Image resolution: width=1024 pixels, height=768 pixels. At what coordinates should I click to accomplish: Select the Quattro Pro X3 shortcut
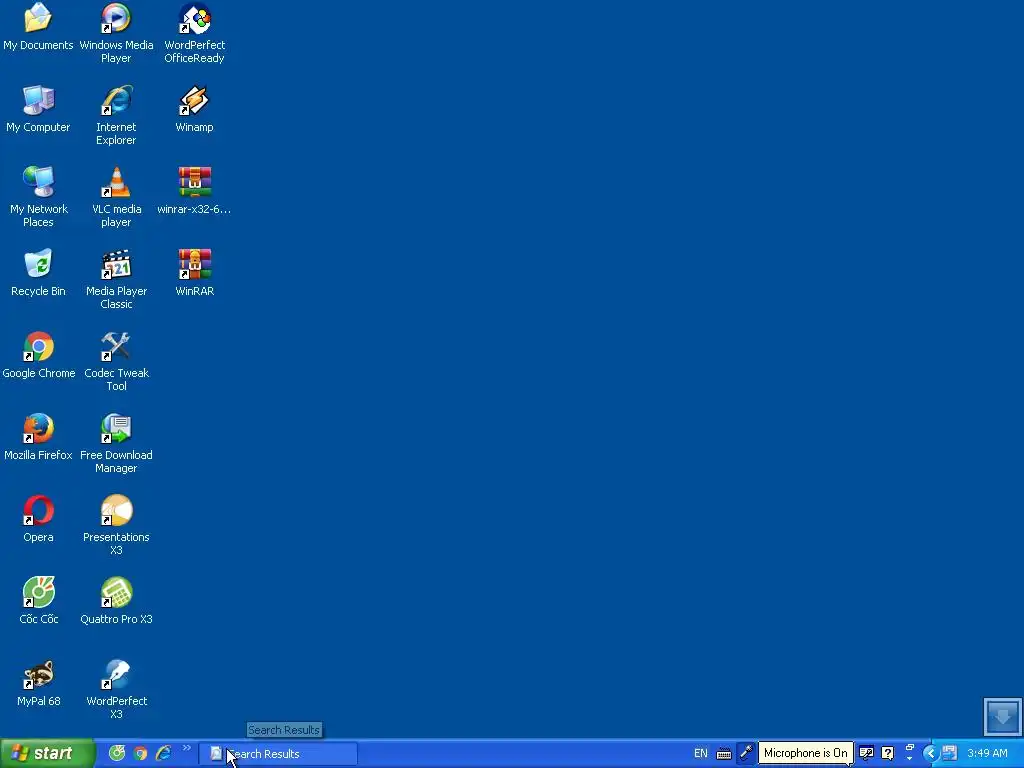tap(116, 601)
